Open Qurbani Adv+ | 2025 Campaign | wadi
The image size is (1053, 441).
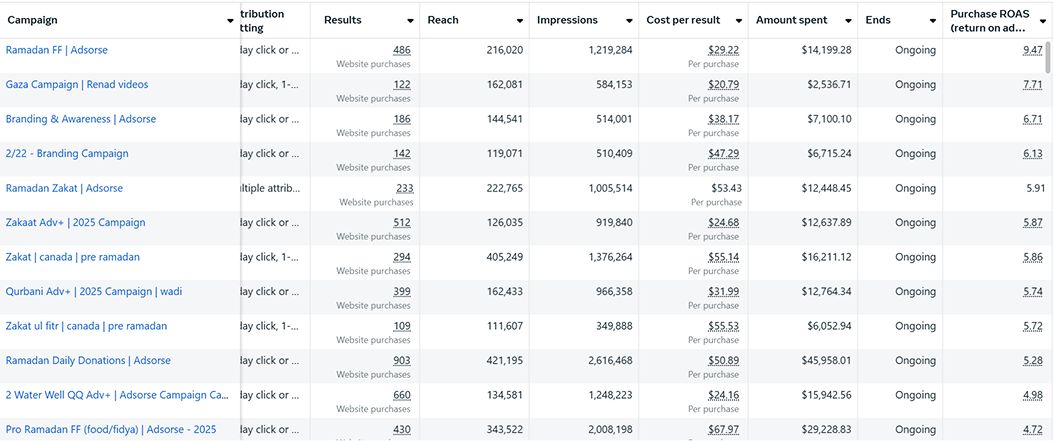[94, 292]
